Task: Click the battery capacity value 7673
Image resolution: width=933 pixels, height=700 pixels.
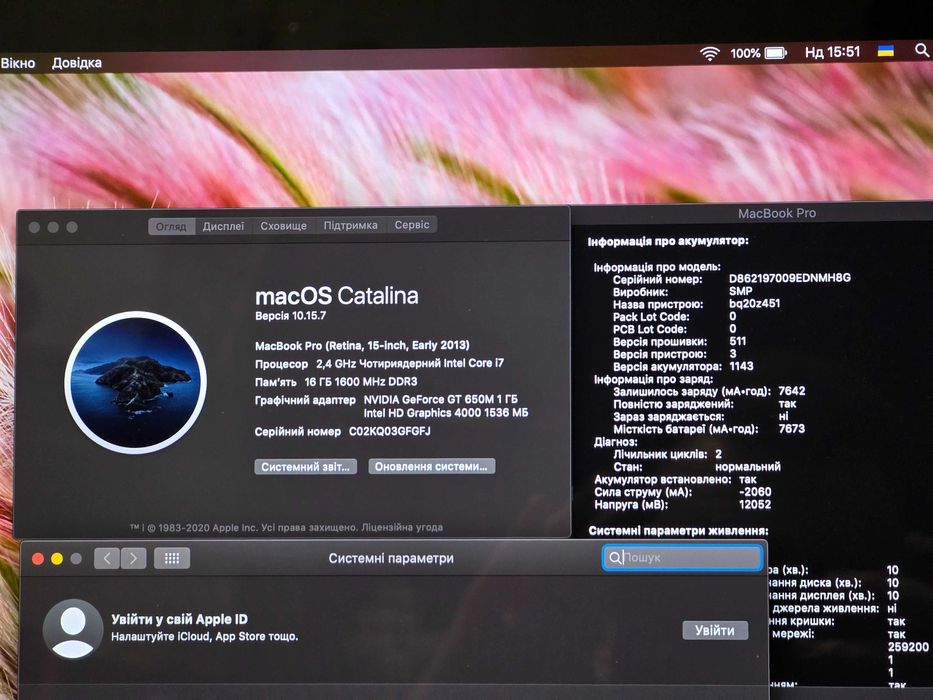Action: (792, 429)
